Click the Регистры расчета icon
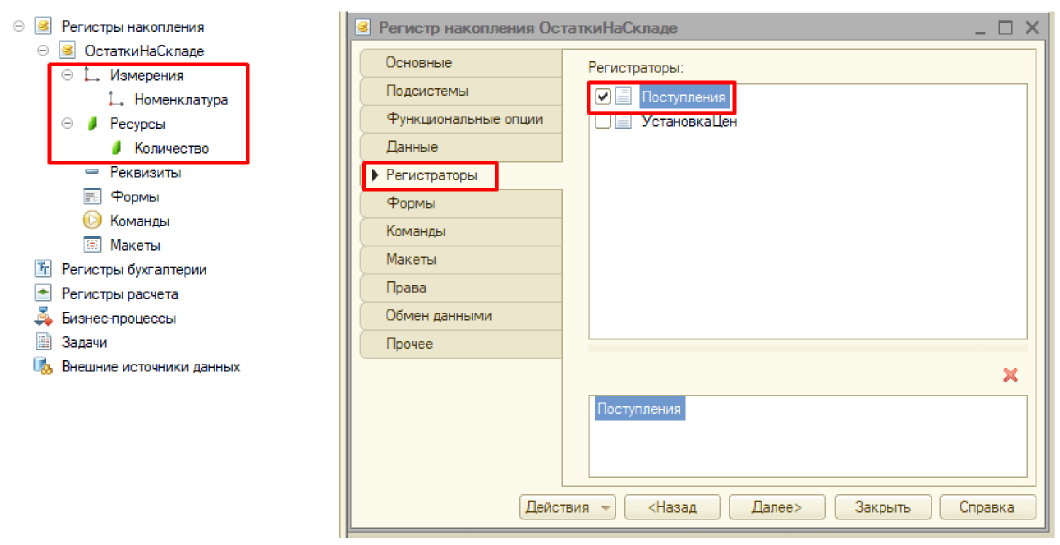Image resolution: width=1060 pixels, height=545 pixels. coord(43,293)
